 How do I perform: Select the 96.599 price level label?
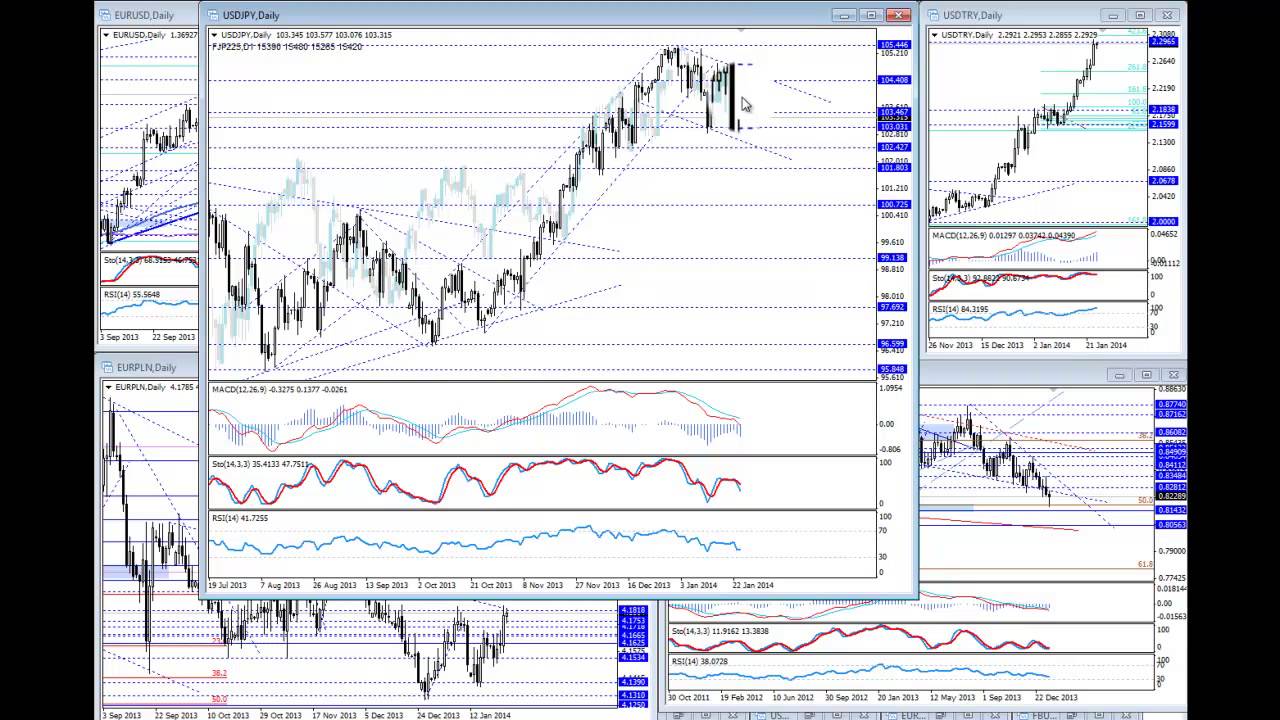tap(894, 344)
